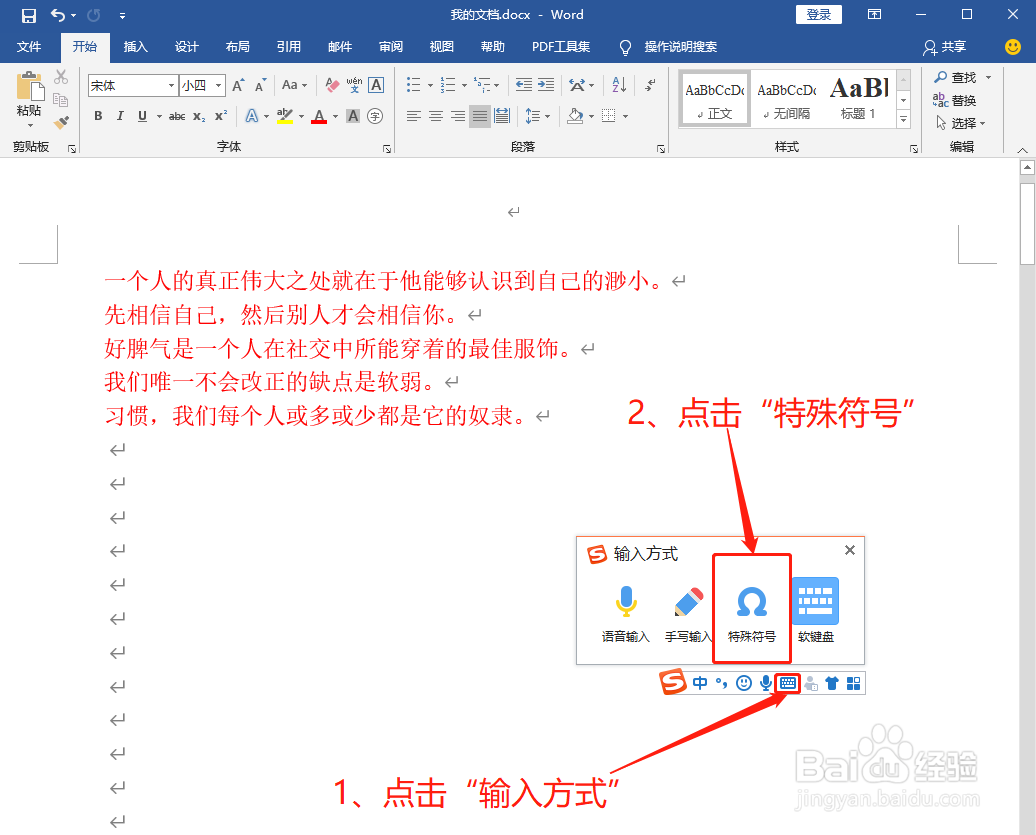Screen dimensions: 1036x835
Task: Click the Sogou skin T-shirt icon
Action: click(x=832, y=683)
